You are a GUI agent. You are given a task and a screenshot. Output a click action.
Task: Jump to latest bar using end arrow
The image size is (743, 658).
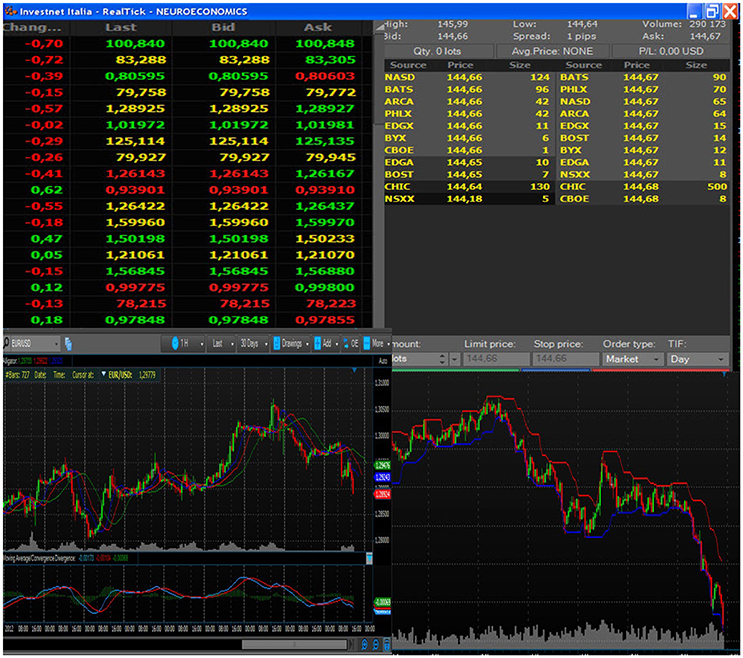pos(352,644)
